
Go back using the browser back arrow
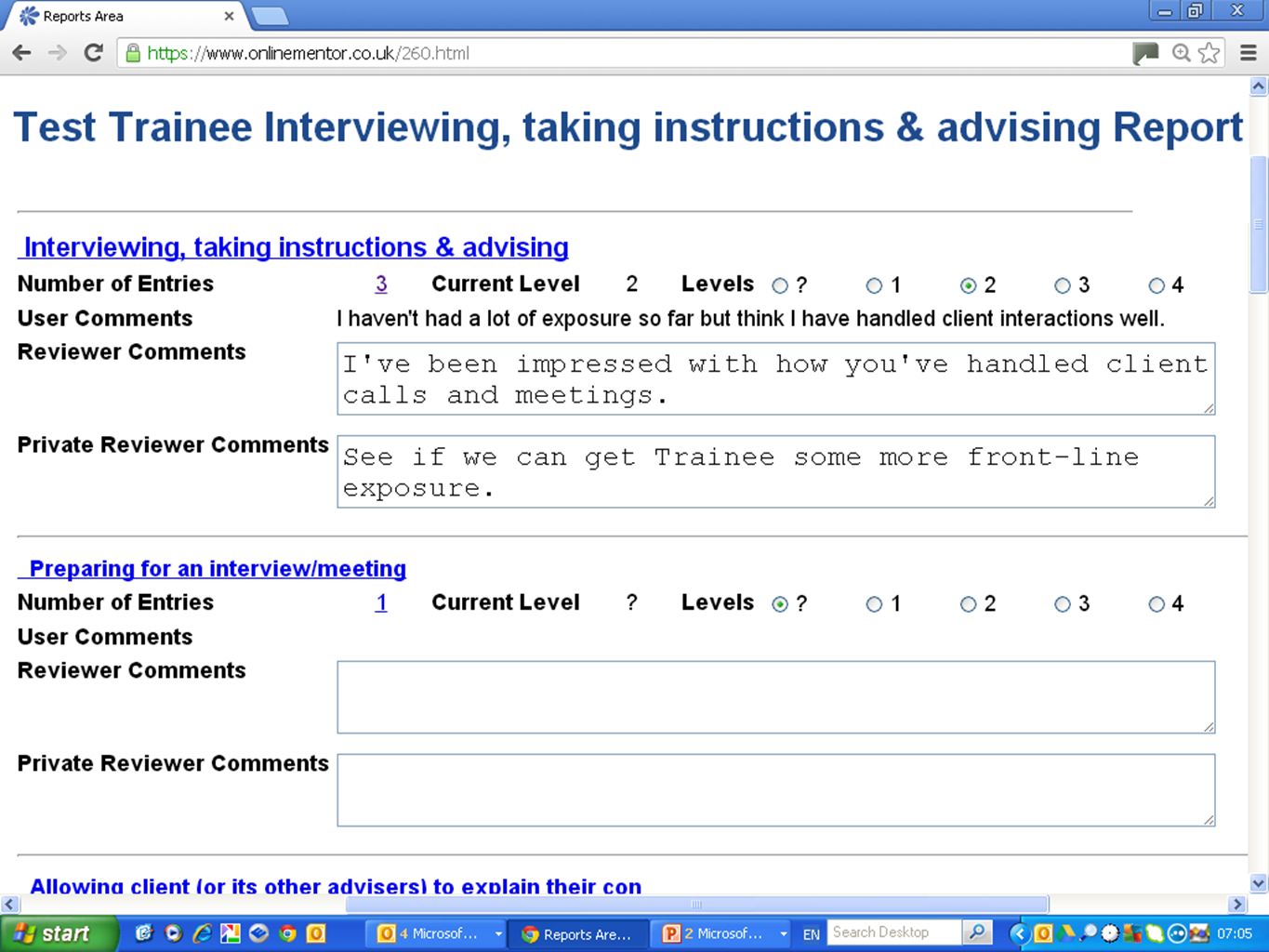click(x=21, y=53)
